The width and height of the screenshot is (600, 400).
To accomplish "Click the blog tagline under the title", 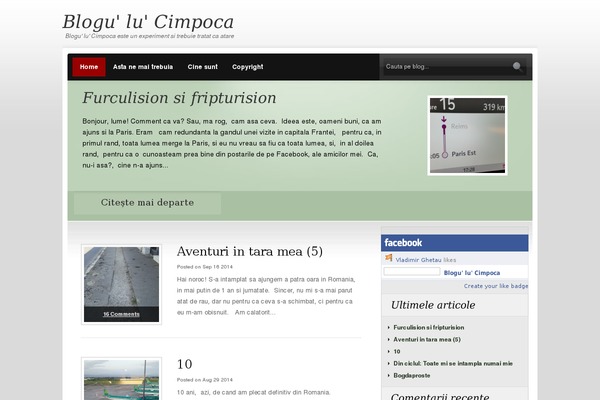I will tap(150, 36).
